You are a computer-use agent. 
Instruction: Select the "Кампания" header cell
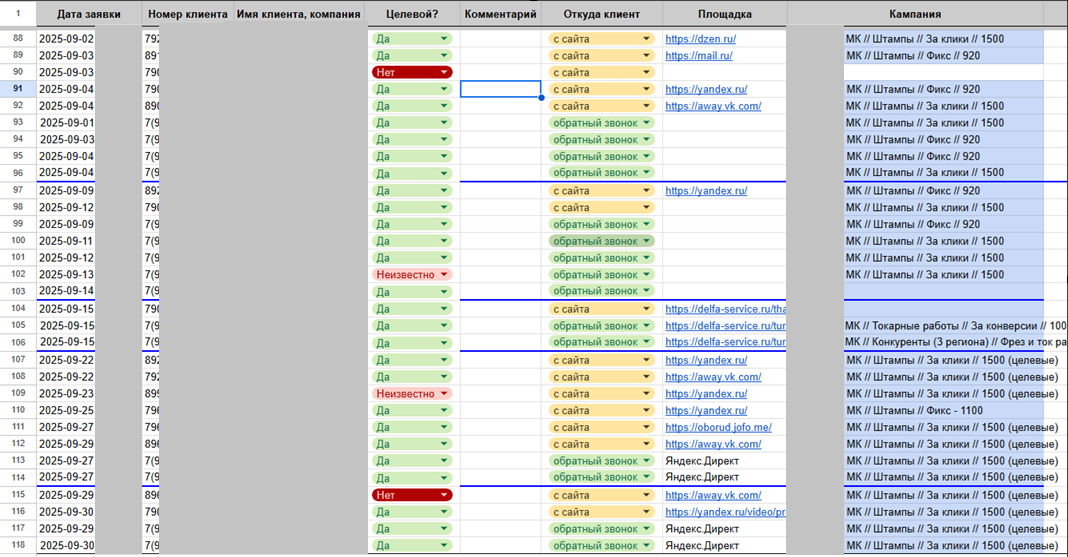tap(914, 15)
